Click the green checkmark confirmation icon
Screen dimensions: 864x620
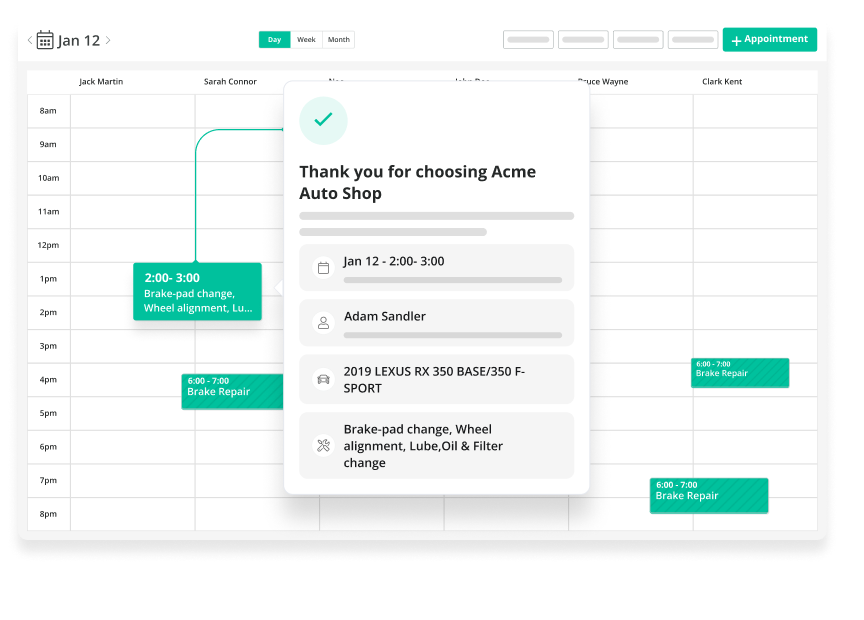click(323, 120)
